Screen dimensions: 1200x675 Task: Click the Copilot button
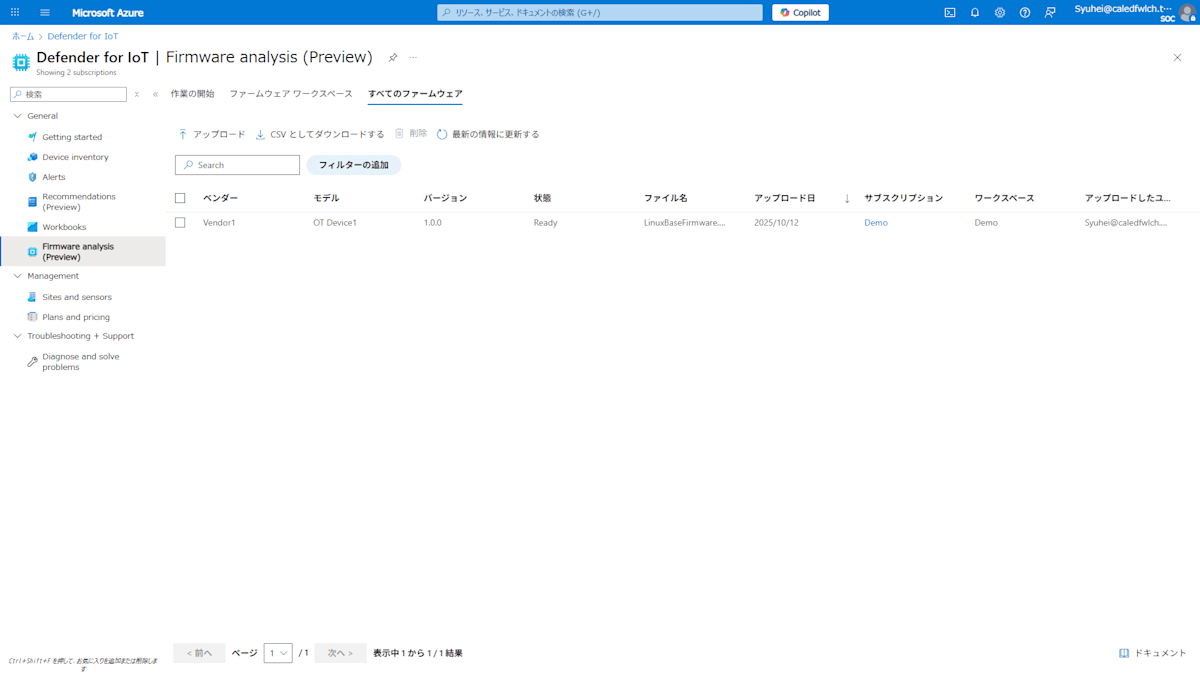click(x=800, y=12)
